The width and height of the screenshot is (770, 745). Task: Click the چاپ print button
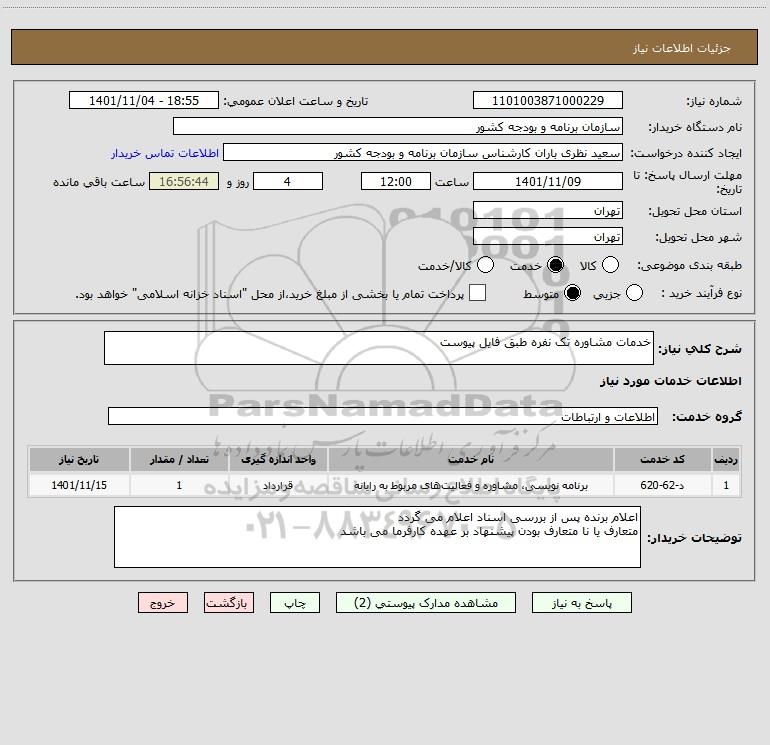coord(295,603)
